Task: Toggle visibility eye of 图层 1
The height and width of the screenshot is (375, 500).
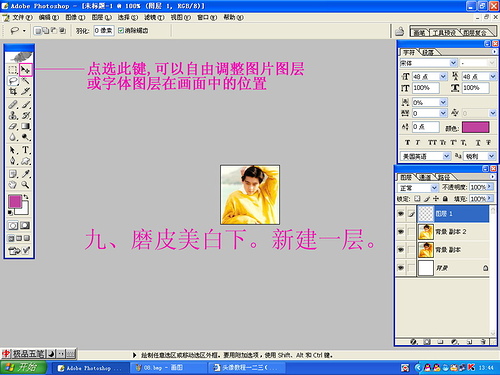Action: [401, 214]
